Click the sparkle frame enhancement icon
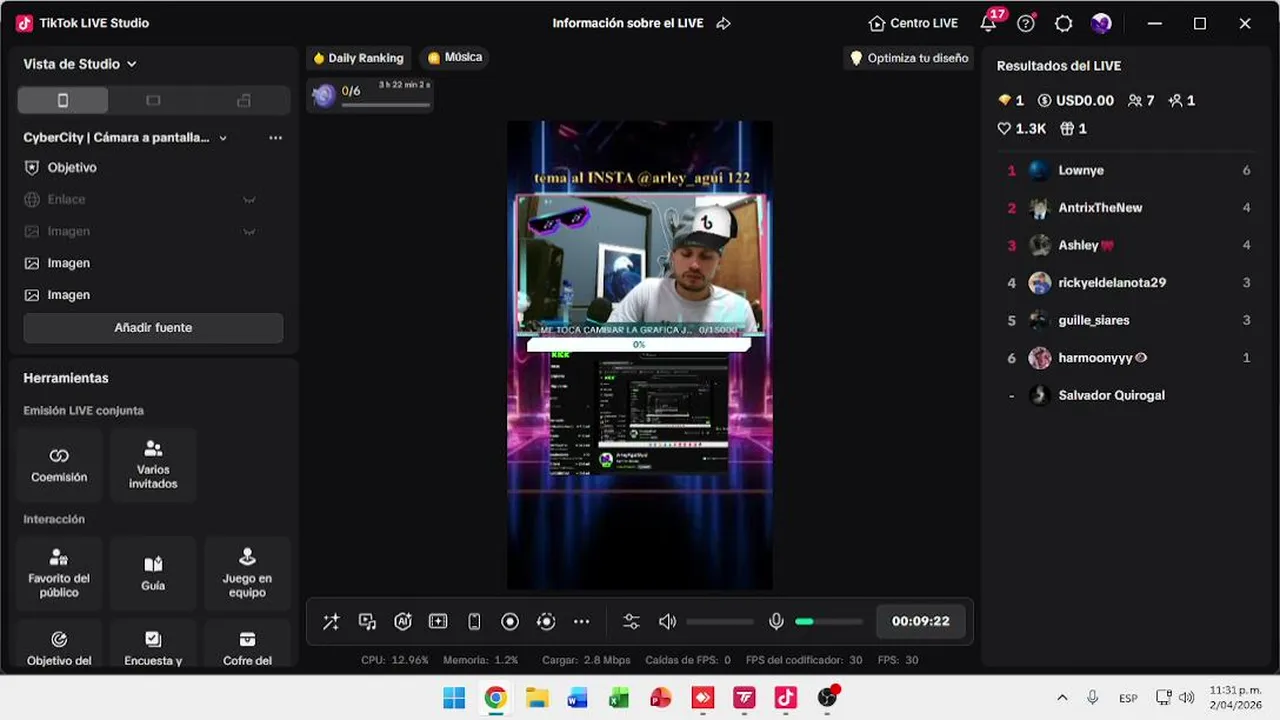This screenshot has height=720, width=1280. (x=438, y=622)
